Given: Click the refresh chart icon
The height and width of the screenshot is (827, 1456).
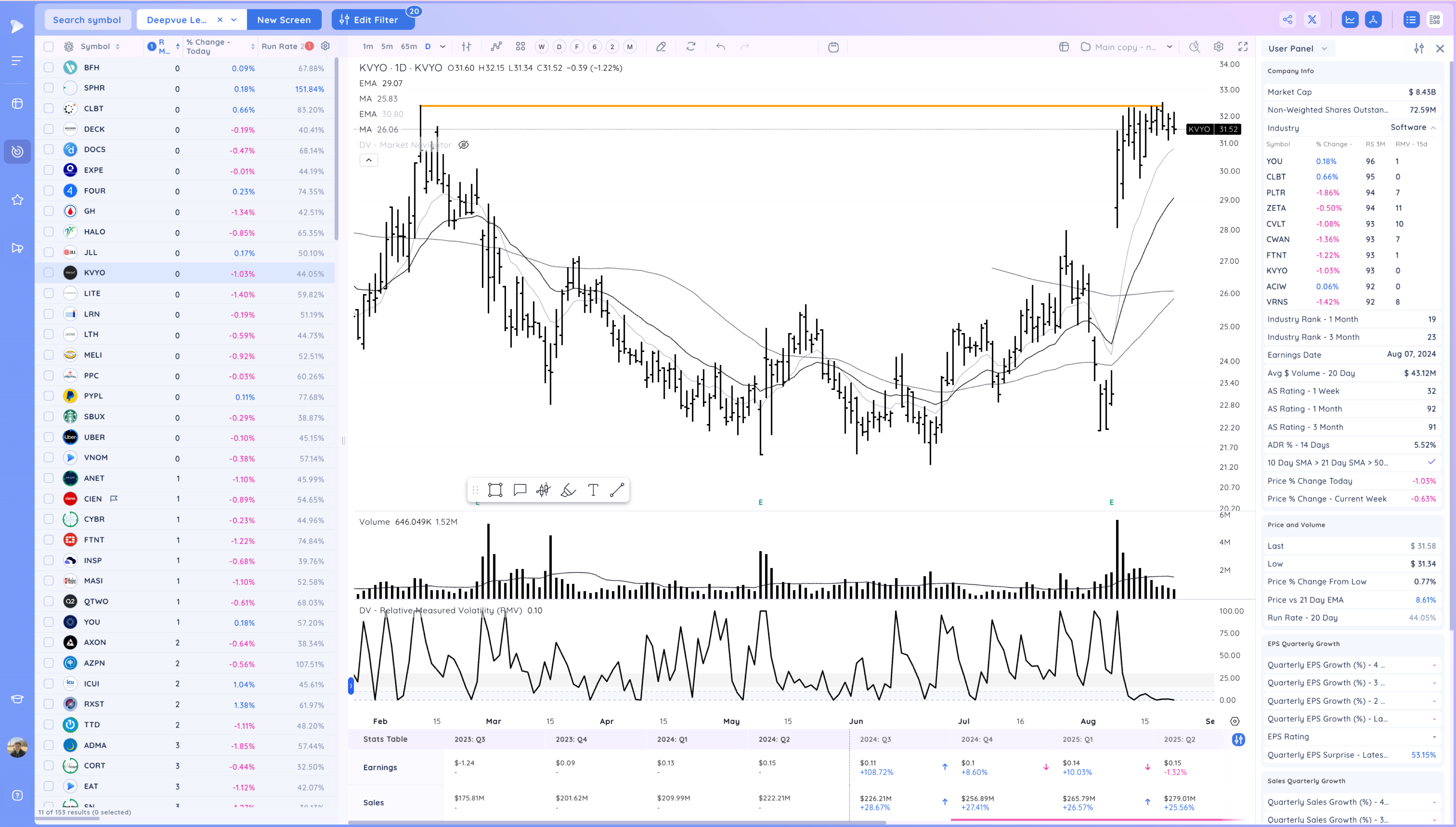Looking at the screenshot, I should tap(691, 47).
